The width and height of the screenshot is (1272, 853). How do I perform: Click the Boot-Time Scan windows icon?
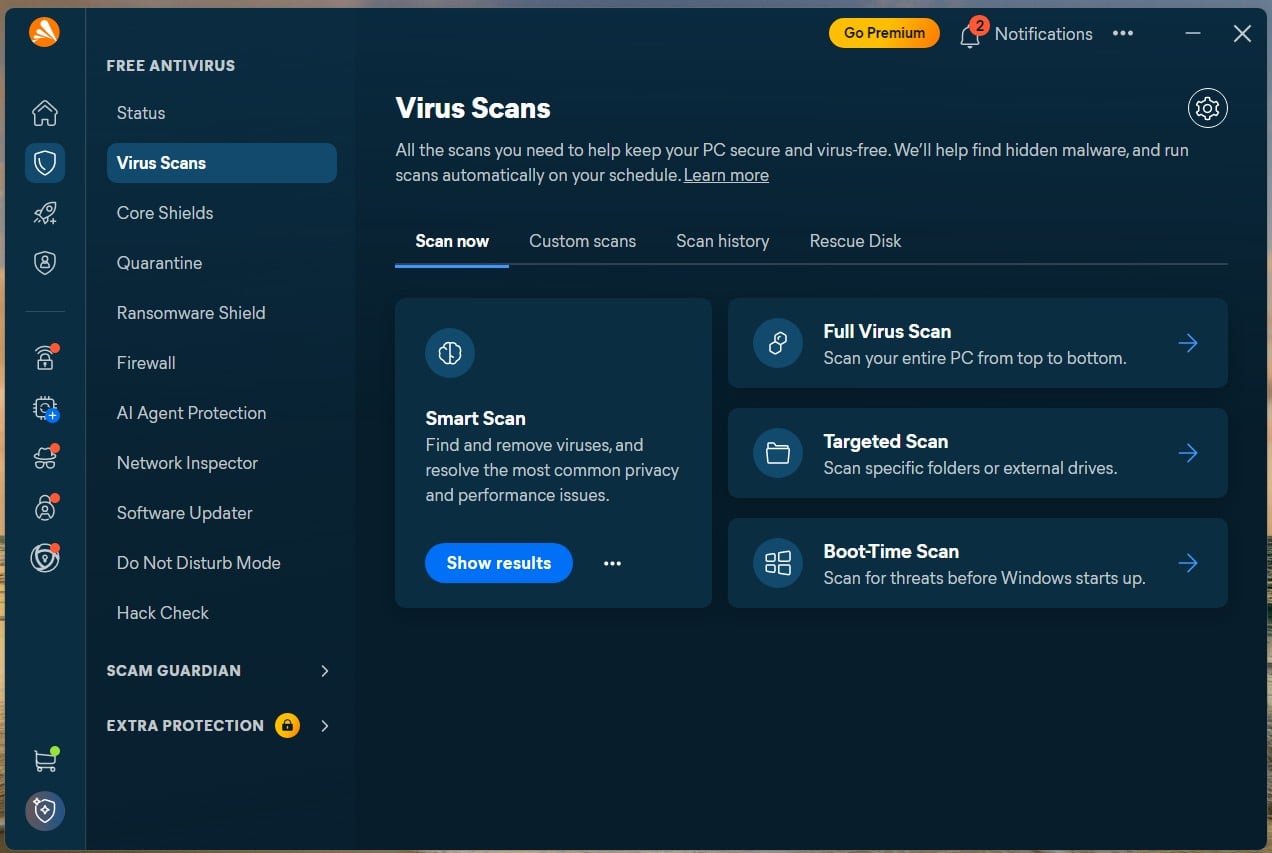point(778,563)
